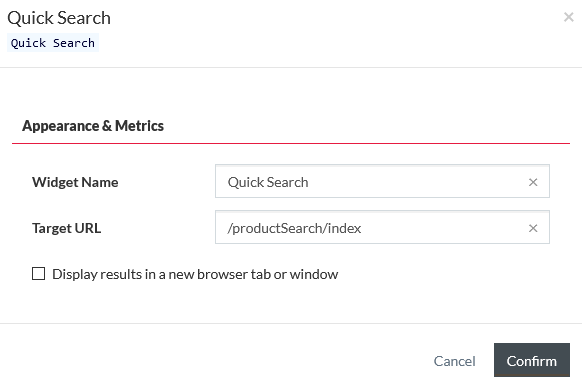This screenshot has height=385, width=582.
Task: Focus the Target URL input field
Action: [382, 227]
